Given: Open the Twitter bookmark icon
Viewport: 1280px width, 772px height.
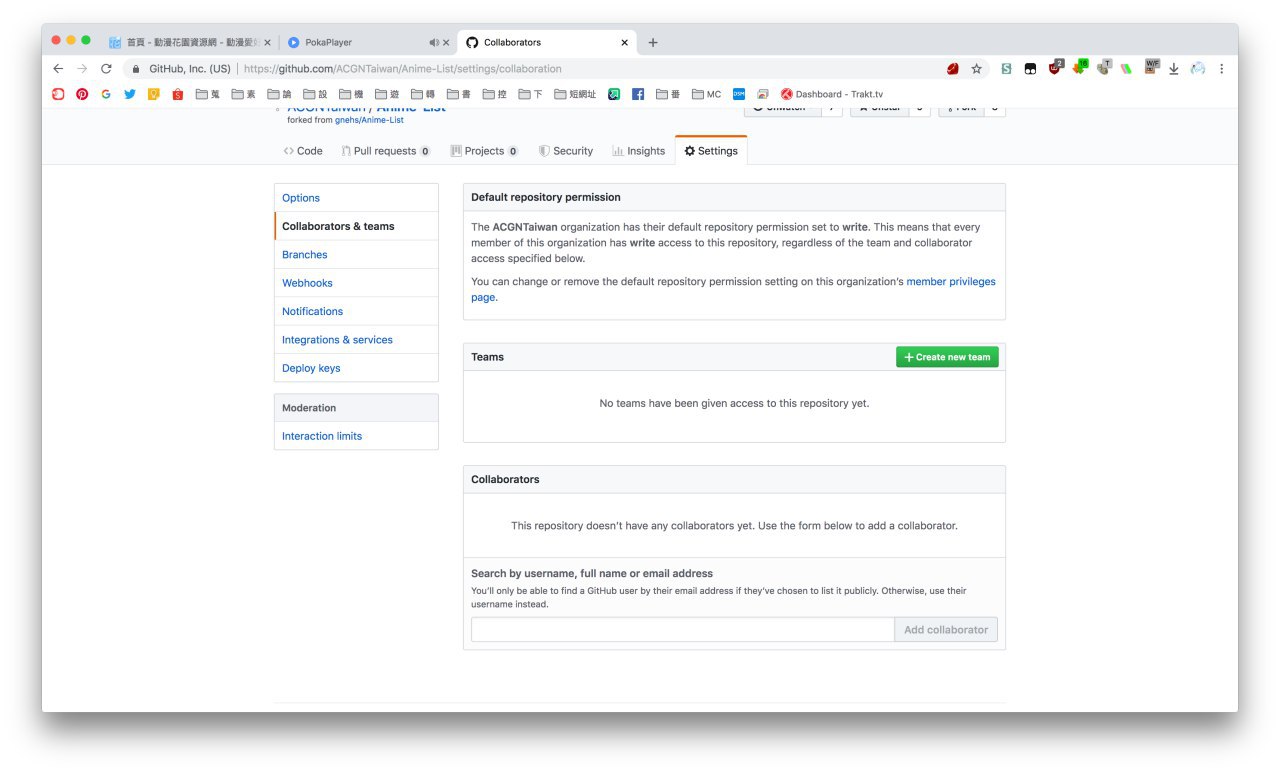Looking at the screenshot, I should click(130, 94).
